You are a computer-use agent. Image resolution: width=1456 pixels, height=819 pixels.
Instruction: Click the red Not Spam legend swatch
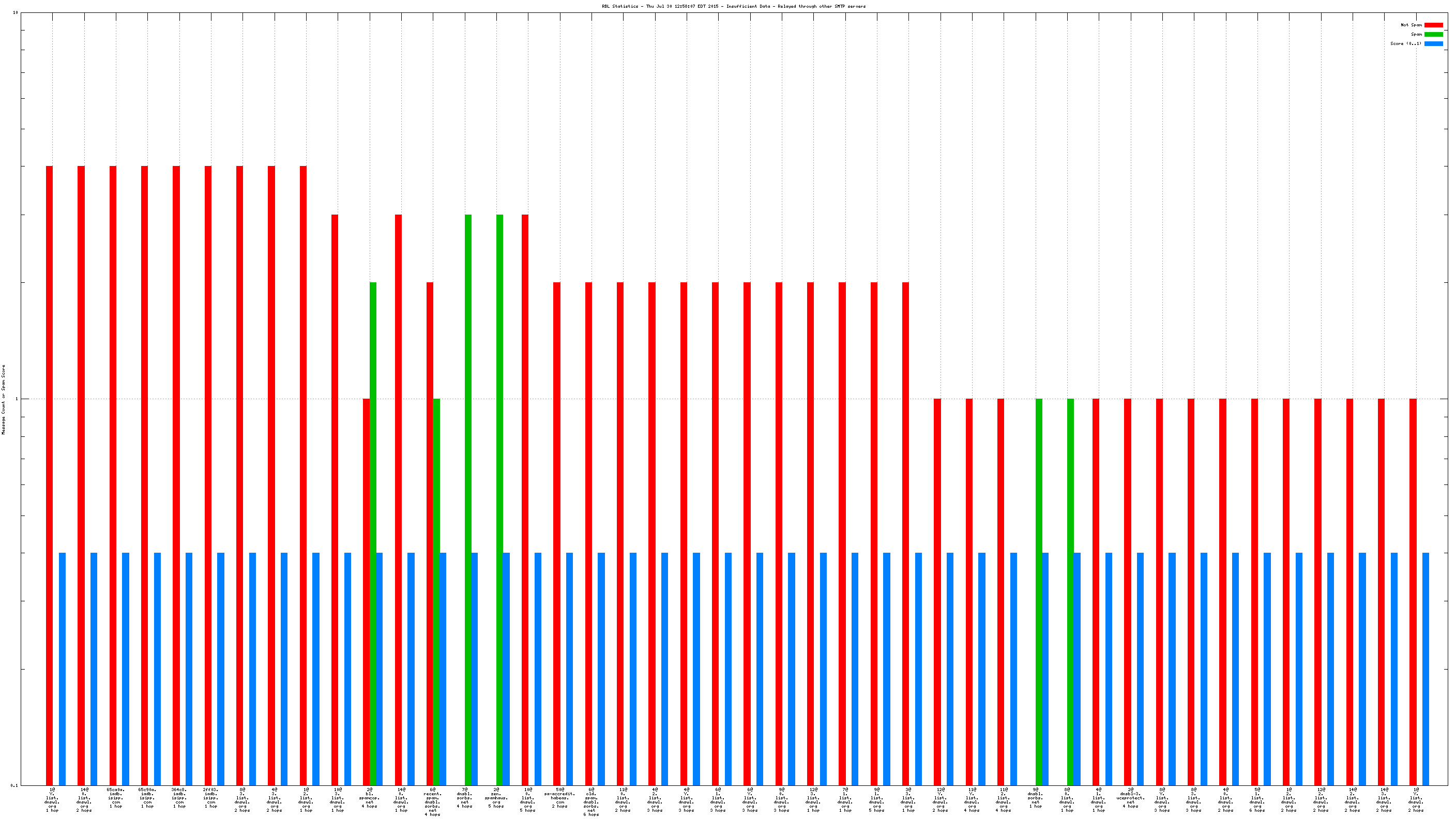1433,25
